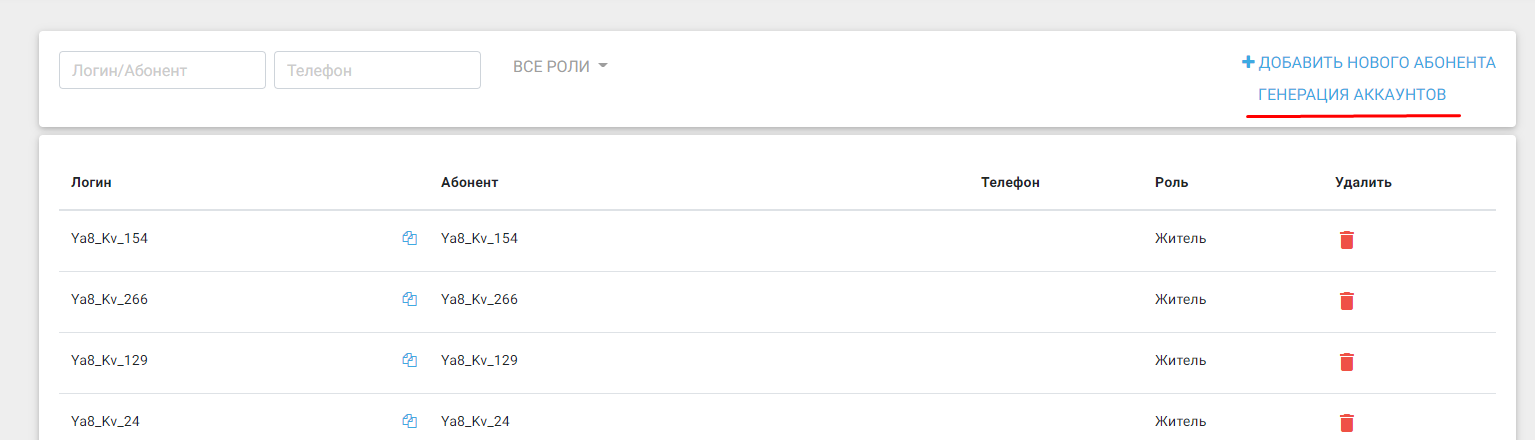Click Житель role in Ya8_Kv_129 row

coord(1180,360)
